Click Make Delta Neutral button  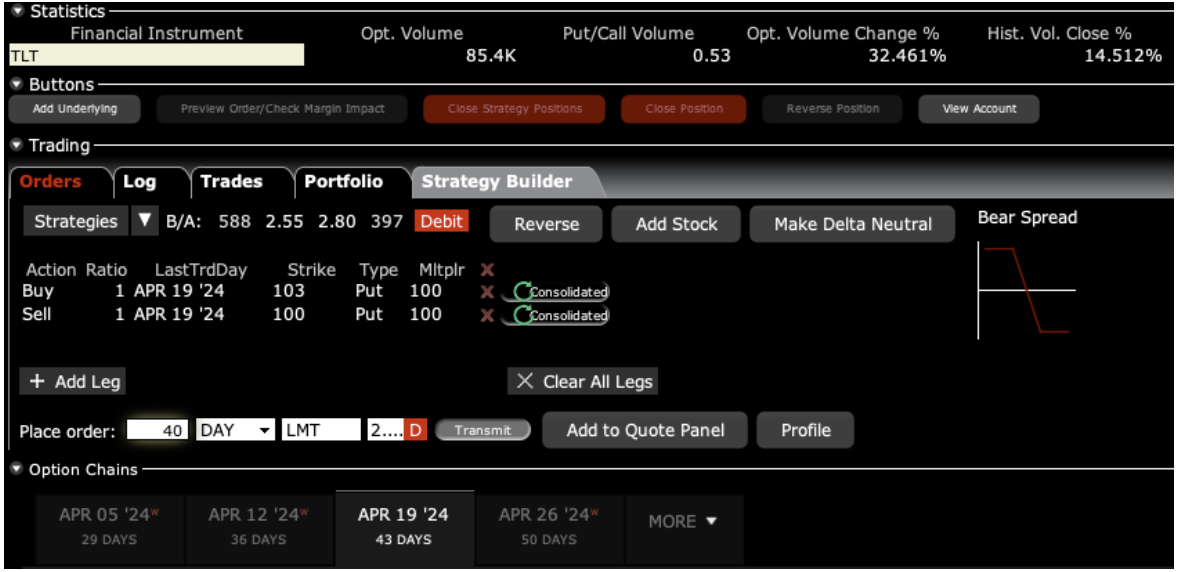pos(852,225)
